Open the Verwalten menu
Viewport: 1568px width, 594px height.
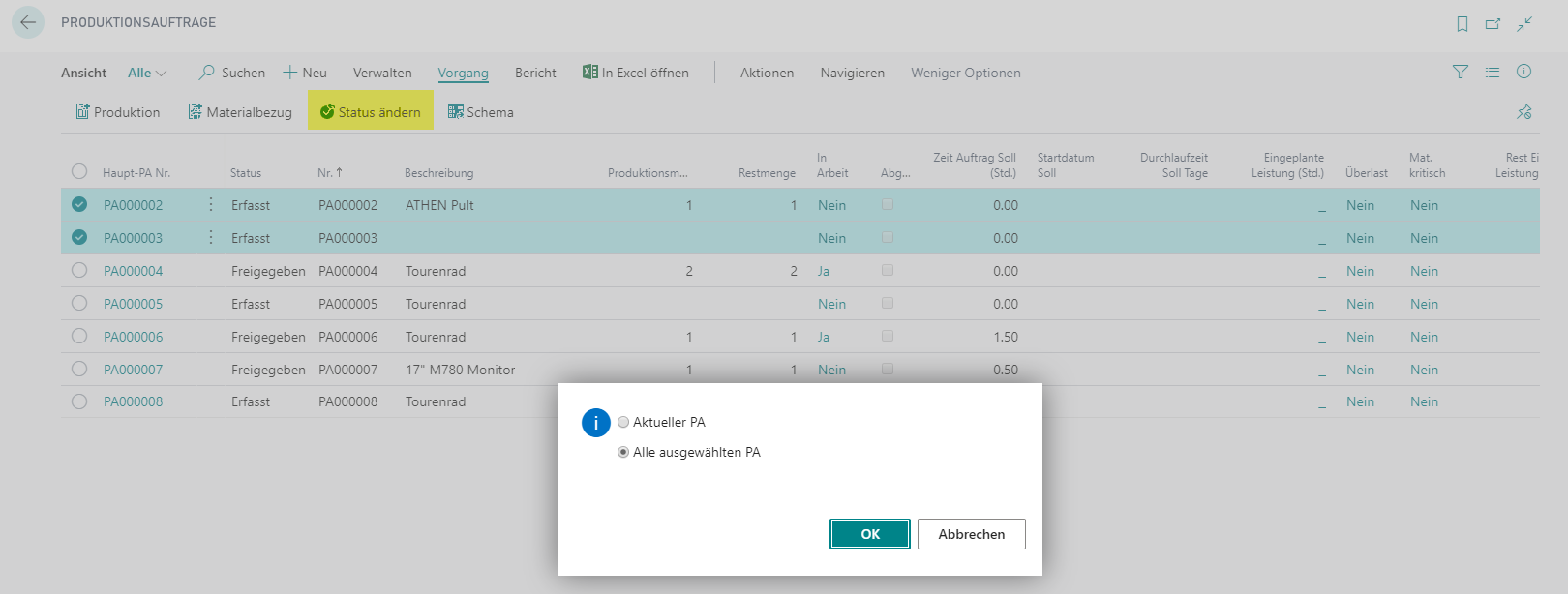tap(382, 73)
